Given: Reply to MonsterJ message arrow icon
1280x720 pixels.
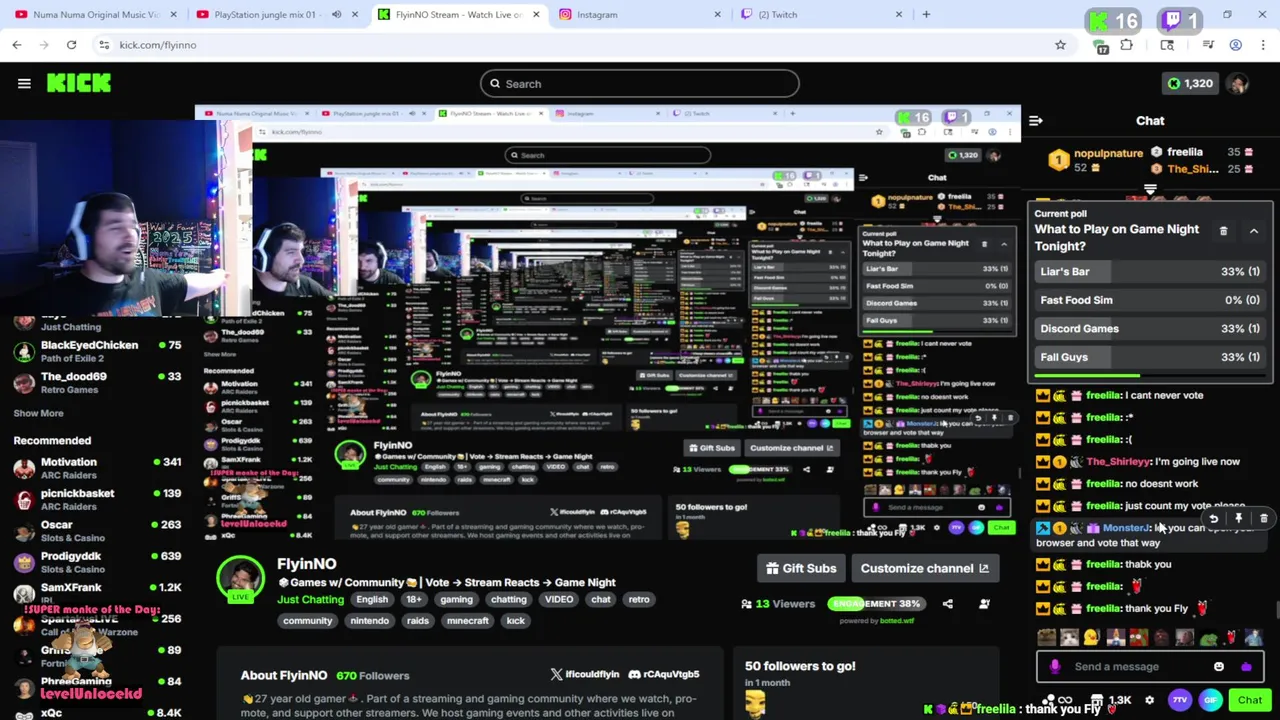Looking at the screenshot, I should (x=1213, y=519).
